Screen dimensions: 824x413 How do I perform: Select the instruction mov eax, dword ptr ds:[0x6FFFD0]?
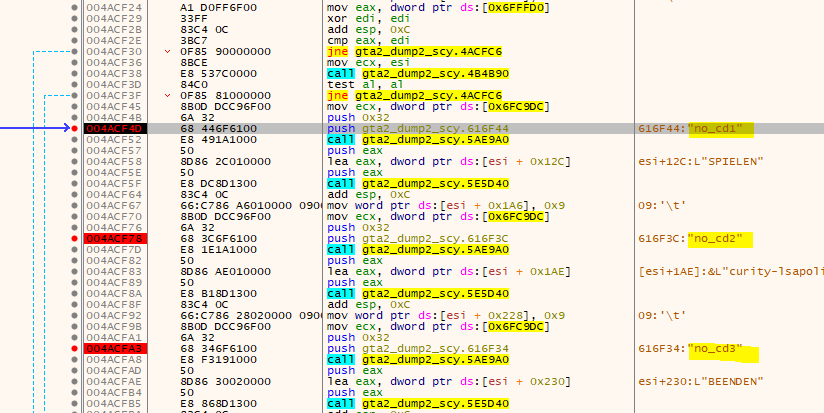(x=438, y=7)
